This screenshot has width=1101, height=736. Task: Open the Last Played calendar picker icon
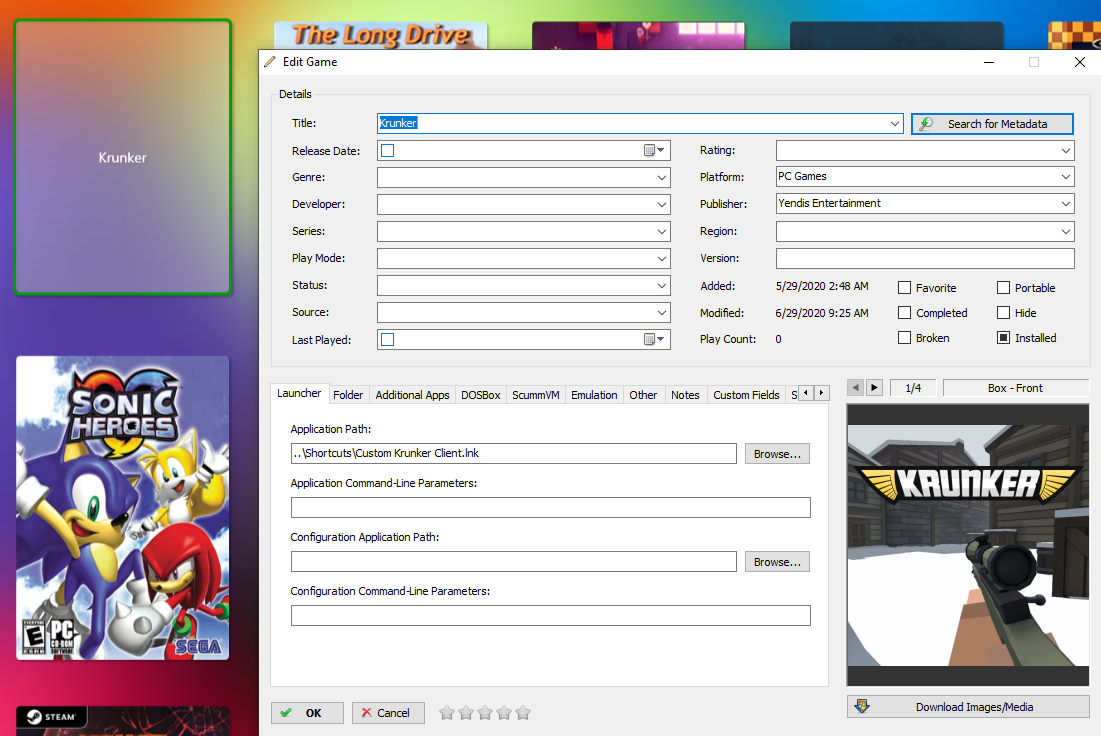654,340
